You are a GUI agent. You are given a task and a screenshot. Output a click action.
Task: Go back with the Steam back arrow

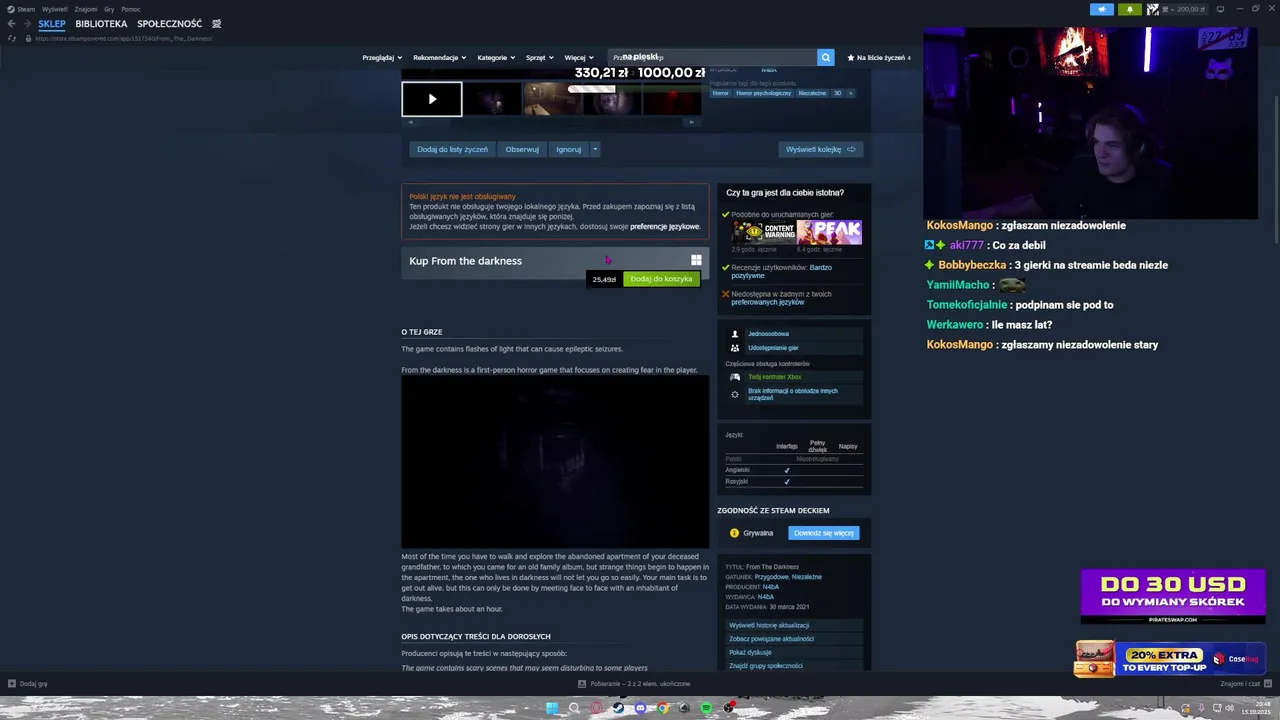point(12,24)
